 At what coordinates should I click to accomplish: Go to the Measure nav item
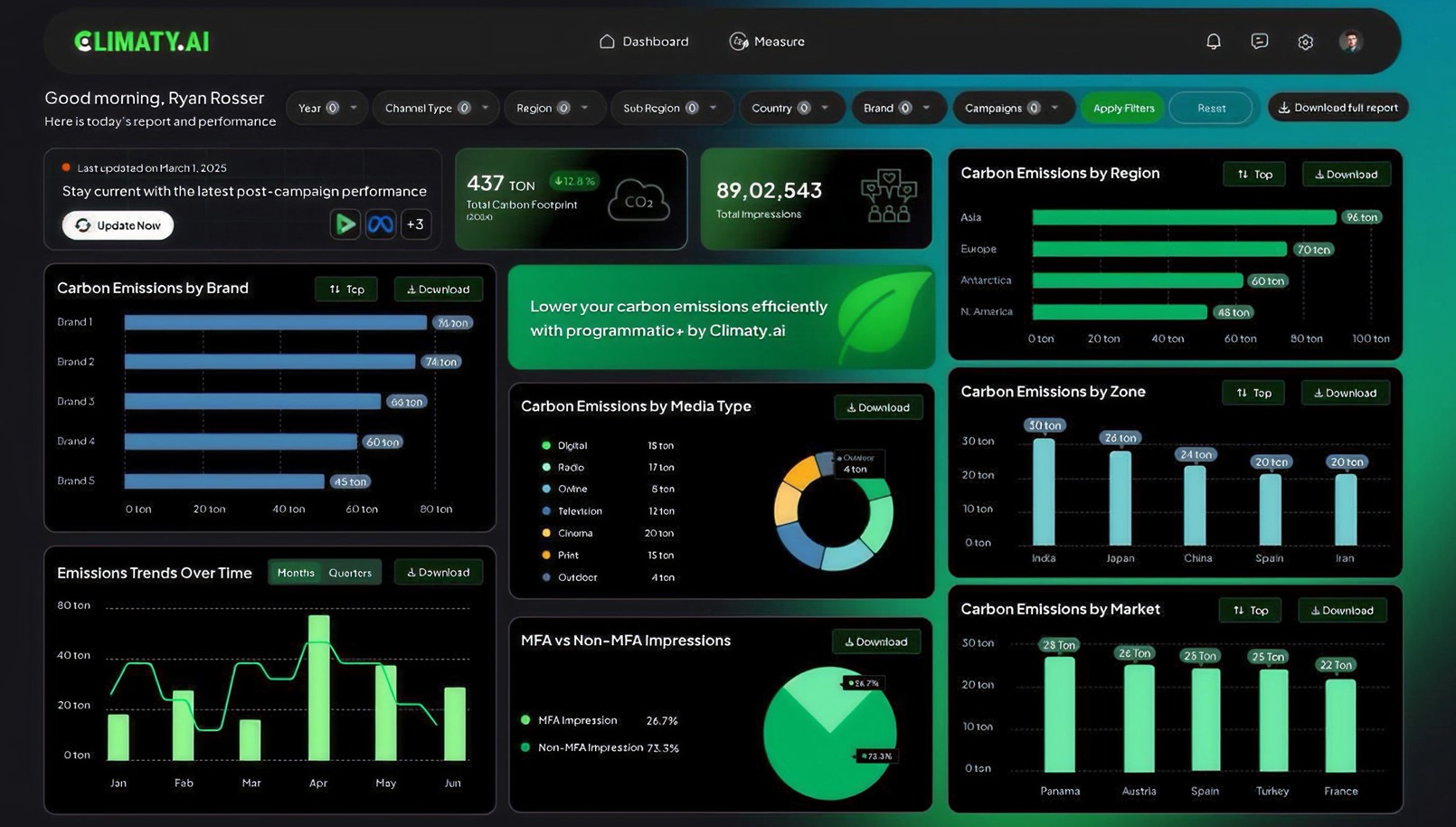click(767, 42)
